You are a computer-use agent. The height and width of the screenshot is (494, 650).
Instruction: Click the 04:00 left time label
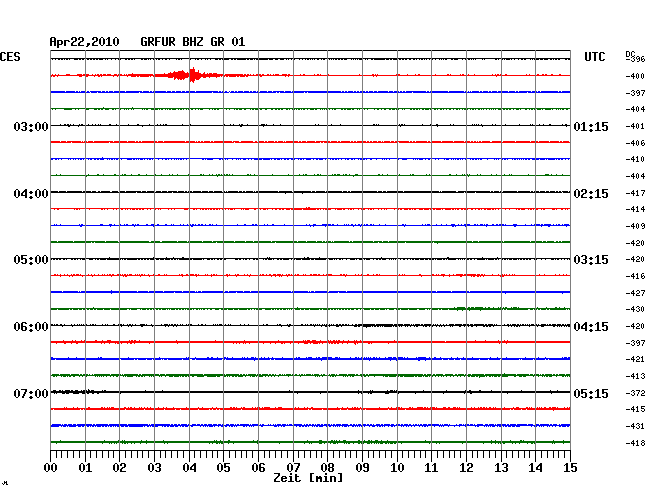coord(31,194)
